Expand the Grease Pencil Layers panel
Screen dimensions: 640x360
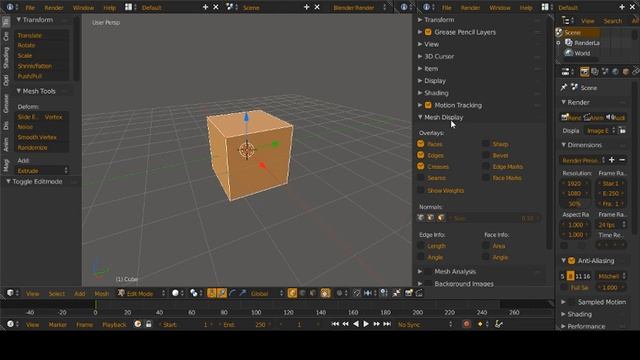tap(420, 32)
